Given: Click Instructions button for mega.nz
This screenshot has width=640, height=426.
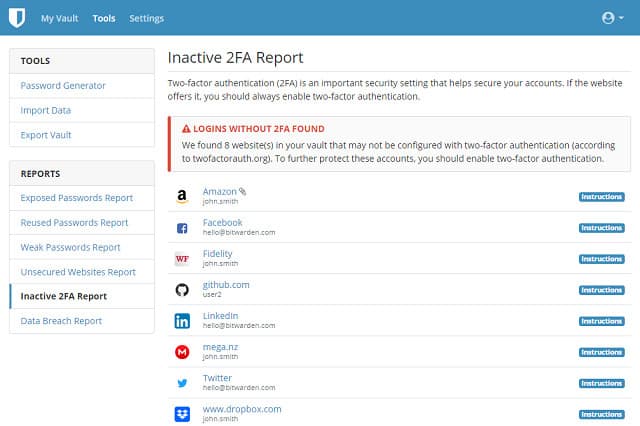Looking at the screenshot, I should click(x=602, y=352).
